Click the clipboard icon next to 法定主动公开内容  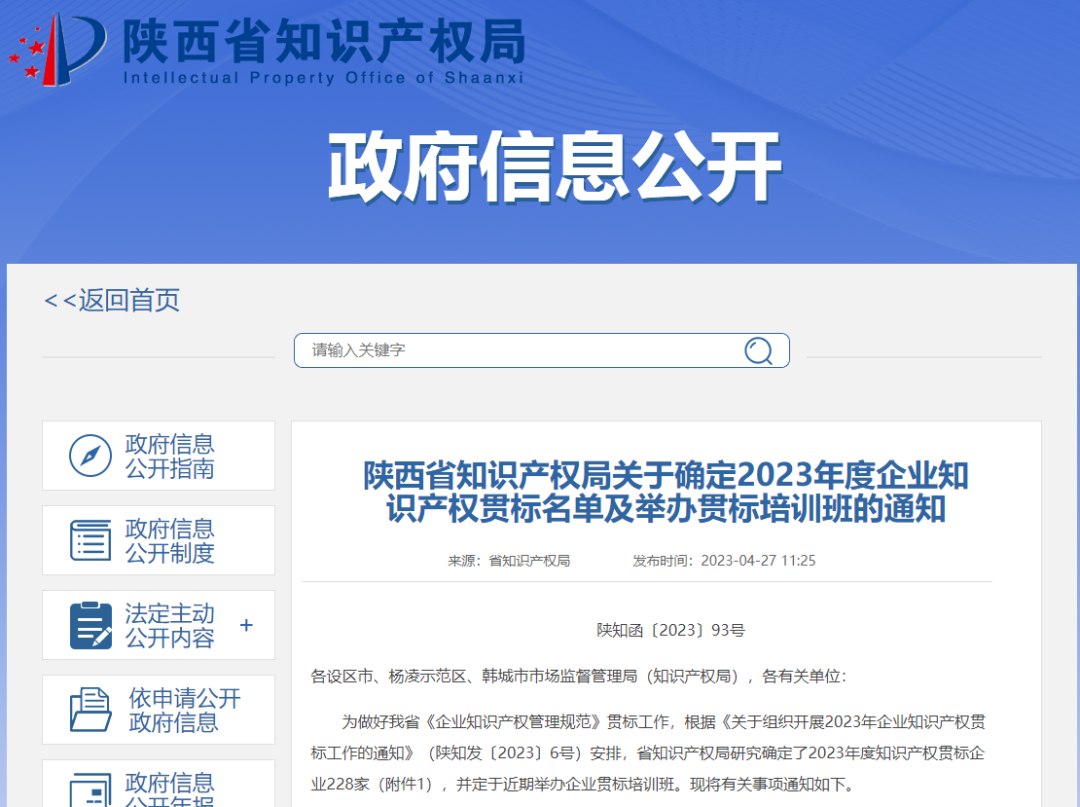click(x=90, y=624)
